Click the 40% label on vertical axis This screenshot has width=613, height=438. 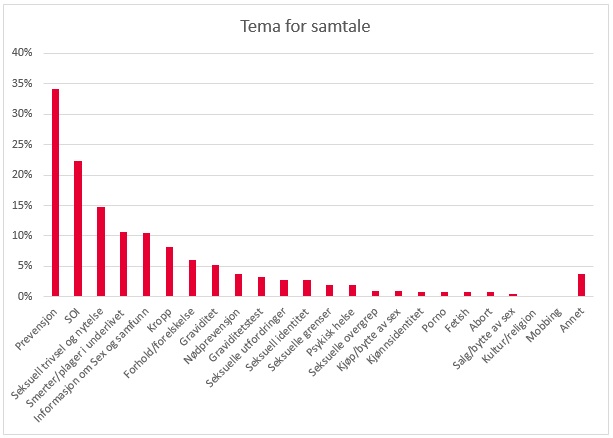click(x=22, y=52)
